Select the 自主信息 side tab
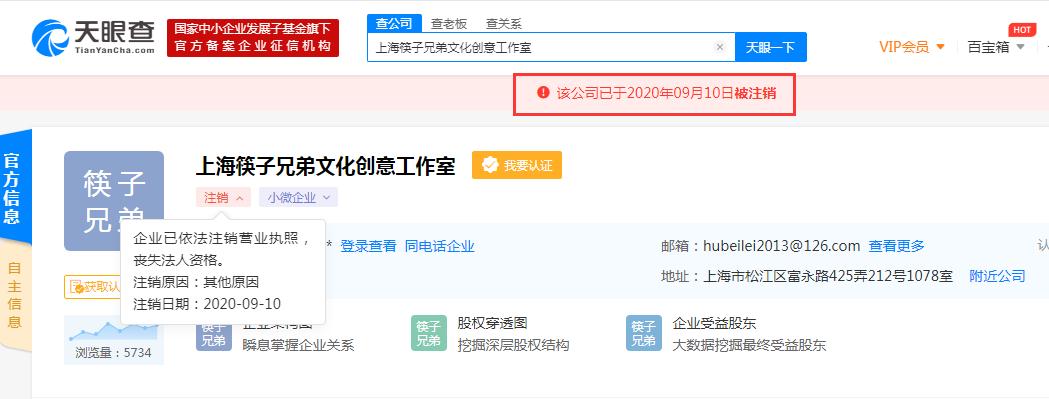The width and height of the screenshot is (1049, 399). point(15,295)
